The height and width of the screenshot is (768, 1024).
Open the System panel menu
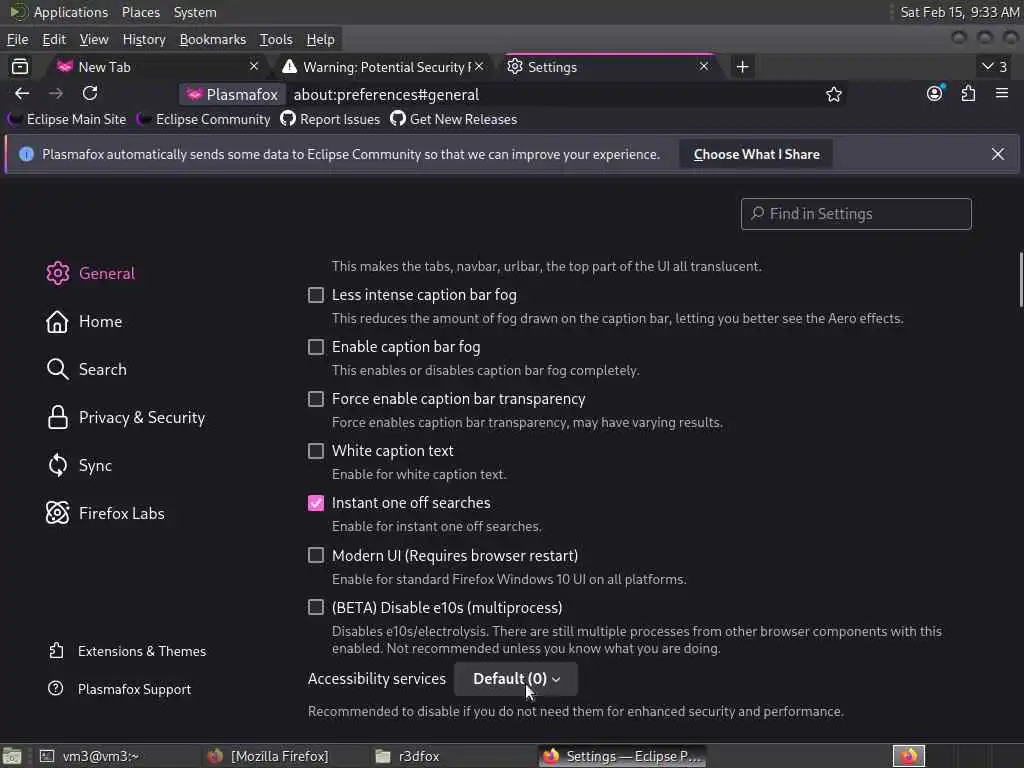click(195, 12)
